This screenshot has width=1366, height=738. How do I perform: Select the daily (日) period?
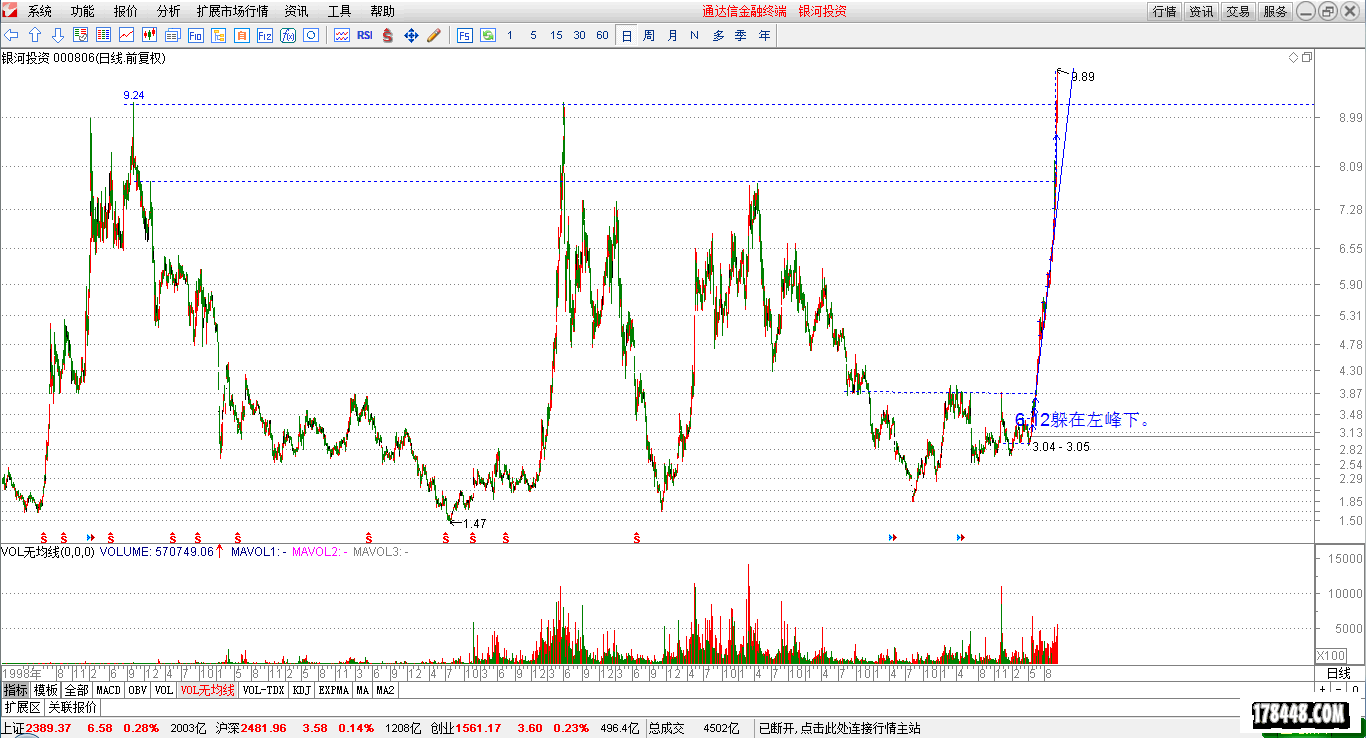click(626, 35)
